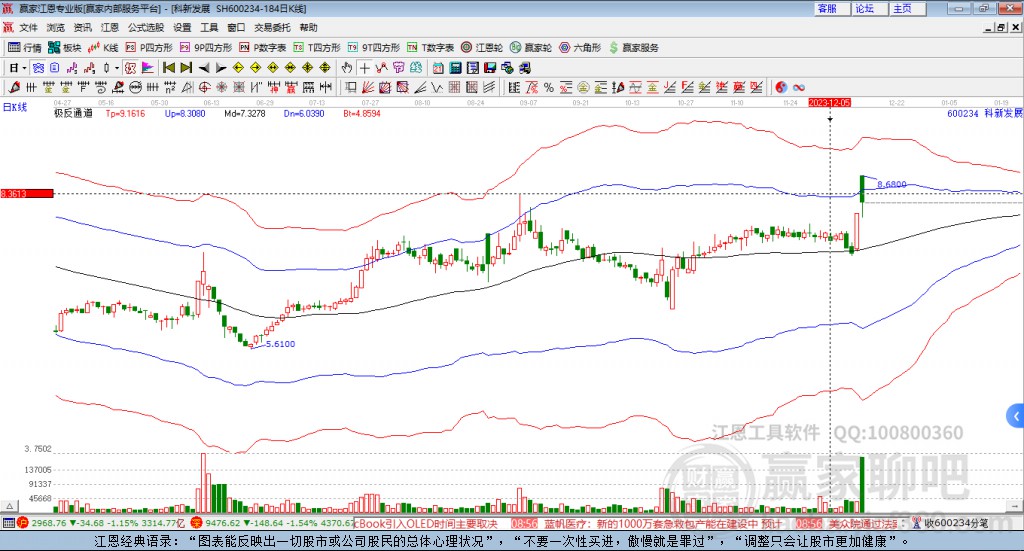Click the 主页 homepage button
This screenshot has width=1024, height=551.
[908, 8]
